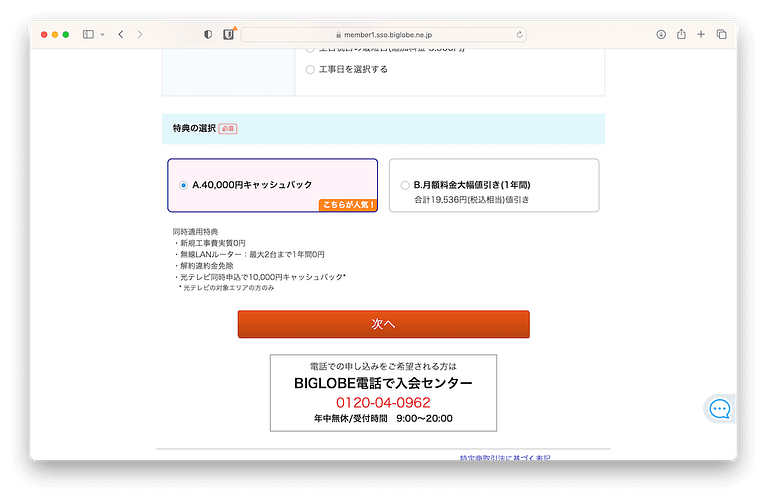Select A.40,000円キャッシュバック radio button
Image resolution: width=767 pixels, height=500 pixels.
(x=183, y=185)
